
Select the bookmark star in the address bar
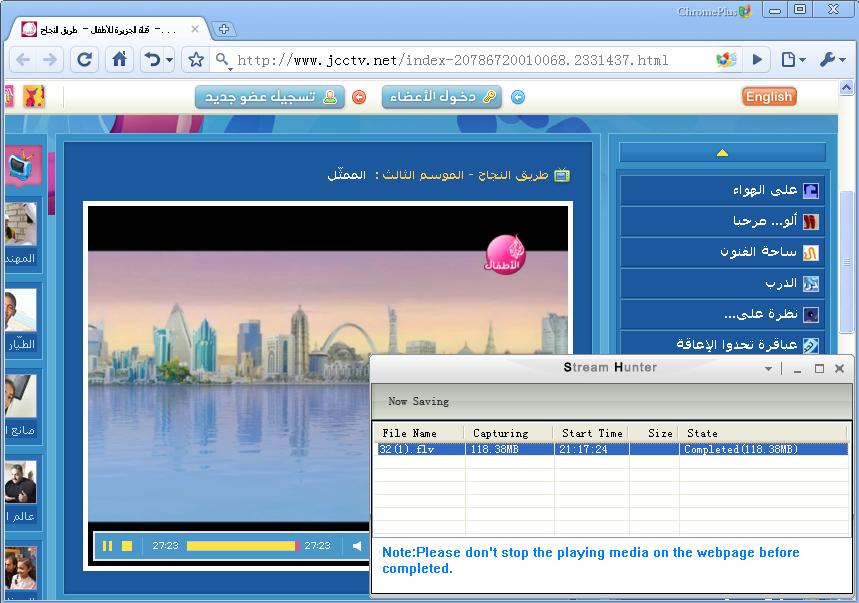click(x=195, y=60)
